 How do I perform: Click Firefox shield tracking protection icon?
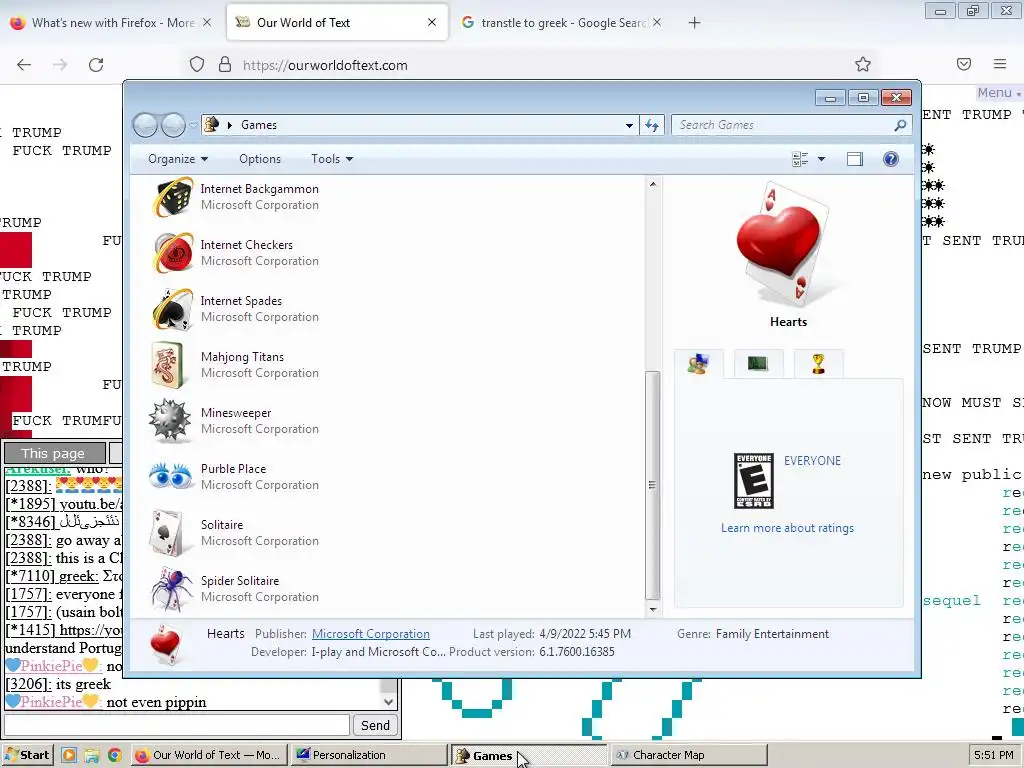tap(197, 65)
